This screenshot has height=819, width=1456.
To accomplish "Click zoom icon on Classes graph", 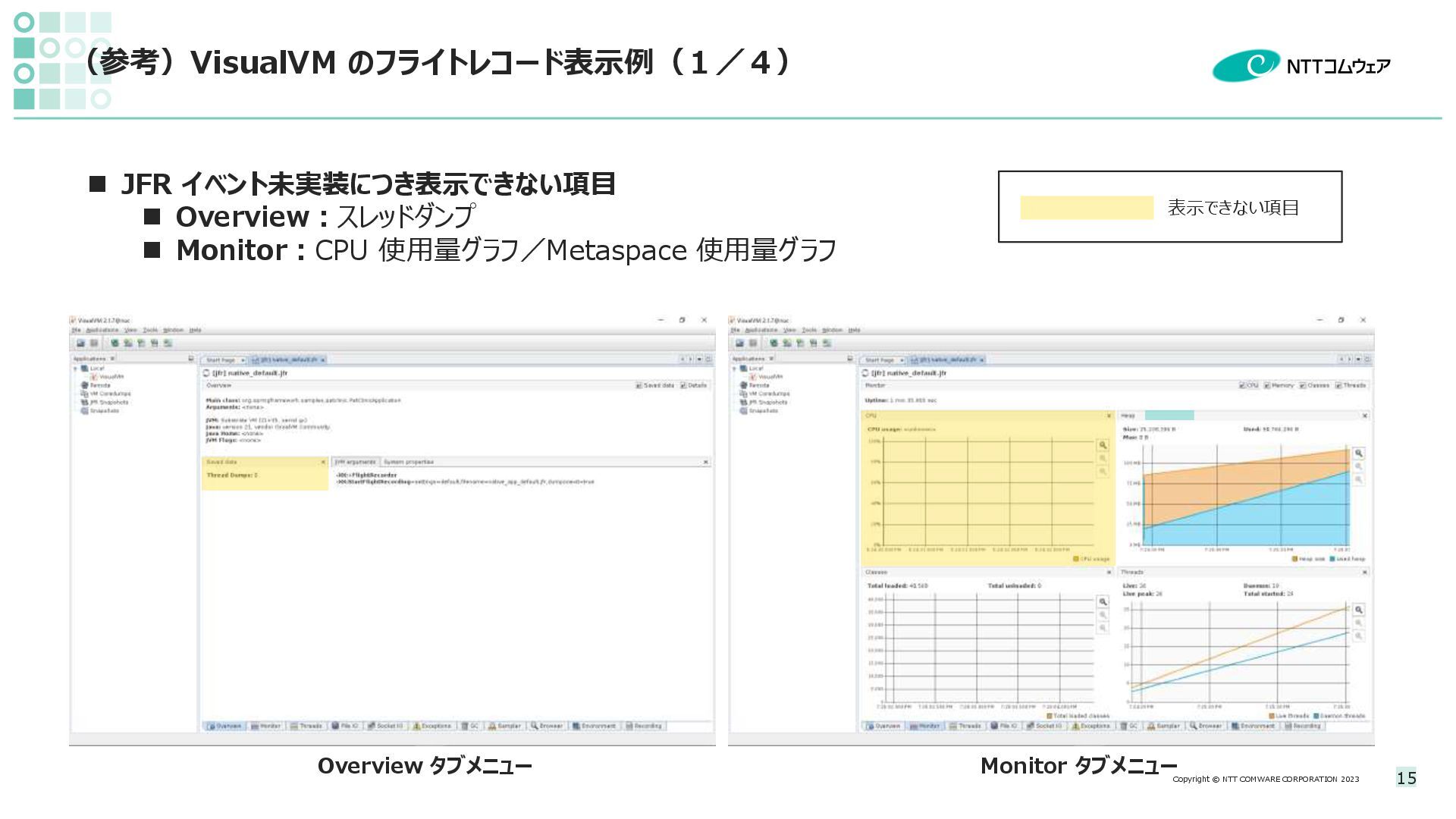I will click(x=1103, y=601).
